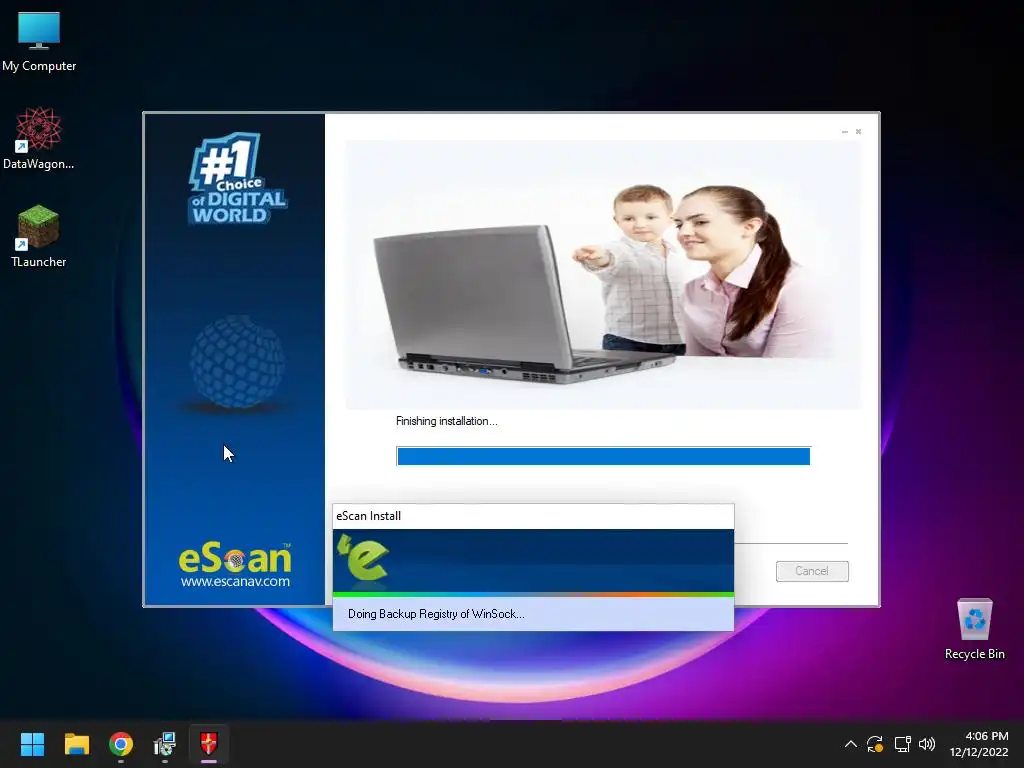Close the eScan installer window
The height and width of the screenshot is (768, 1024).
(858, 132)
